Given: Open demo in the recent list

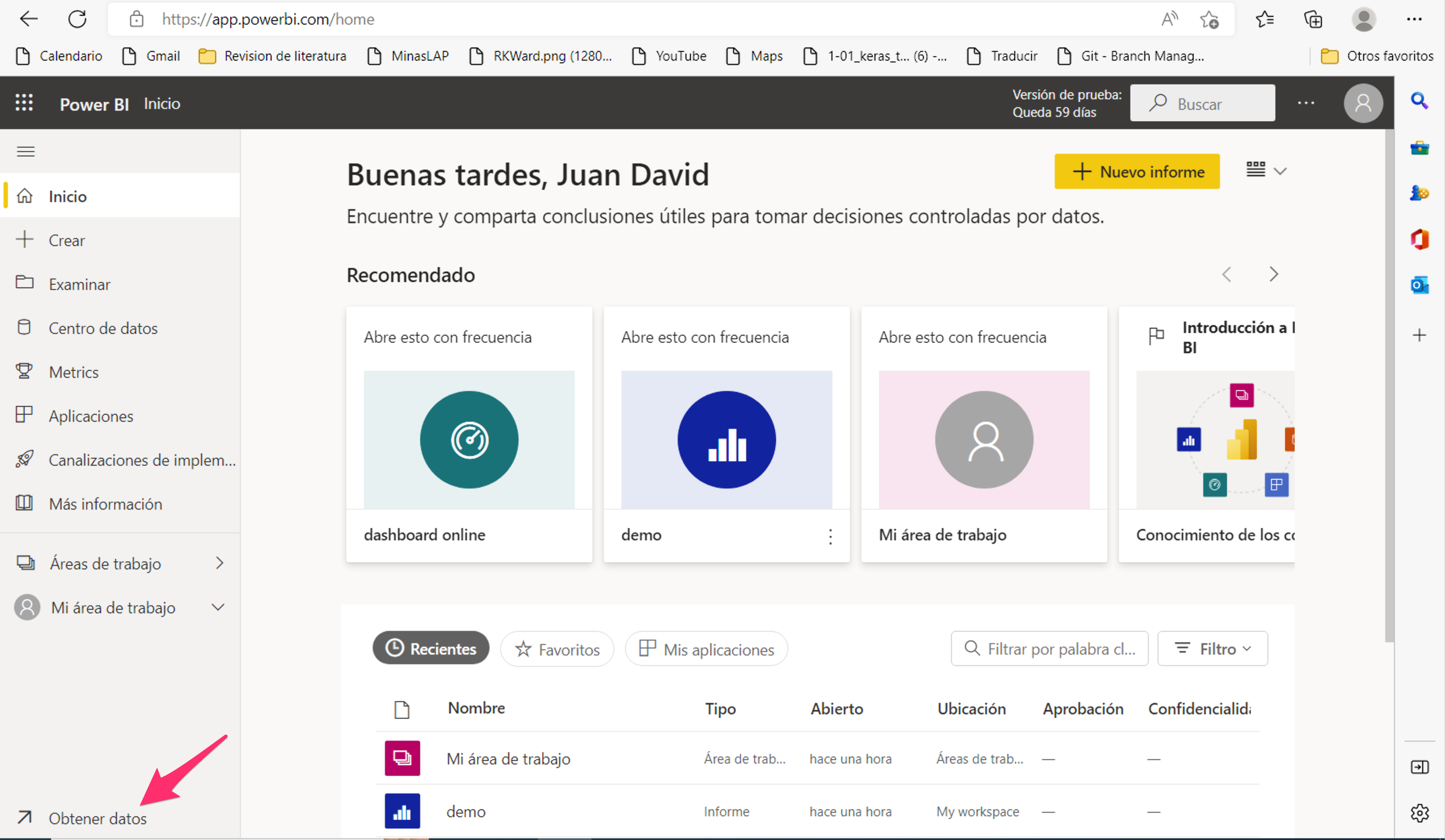Looking at the screenshot, I should click(x=818, y=811).
